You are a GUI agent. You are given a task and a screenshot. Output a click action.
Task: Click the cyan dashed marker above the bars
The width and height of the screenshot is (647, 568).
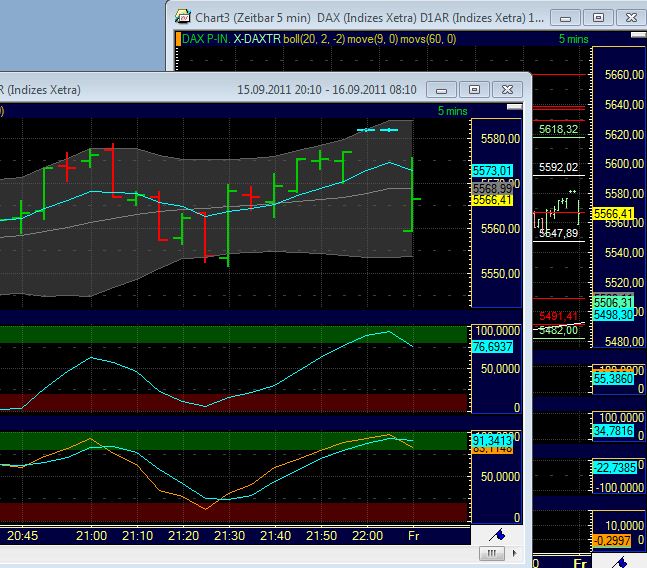click(x=378, y=130)
